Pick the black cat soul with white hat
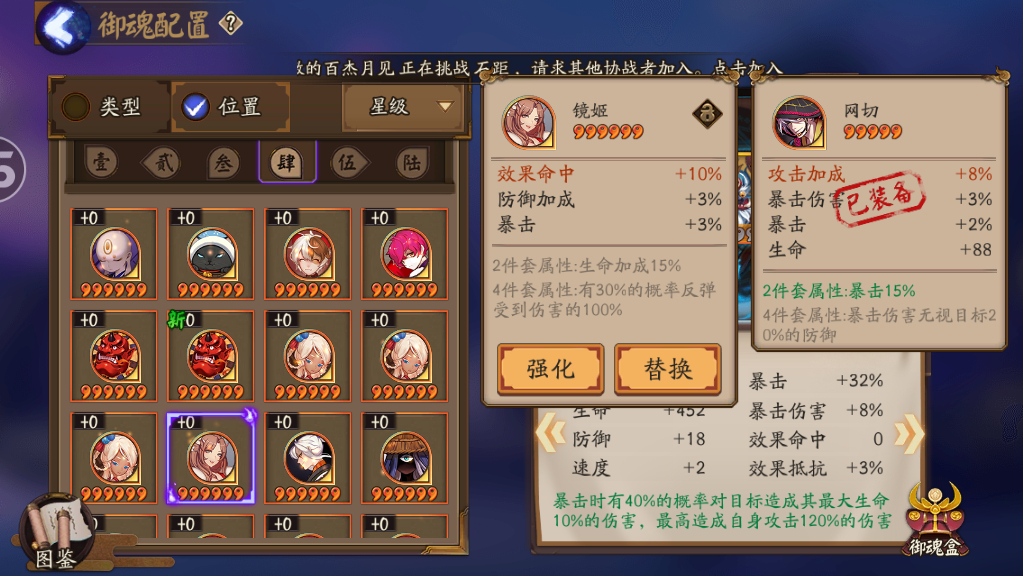 click(211, 254)
